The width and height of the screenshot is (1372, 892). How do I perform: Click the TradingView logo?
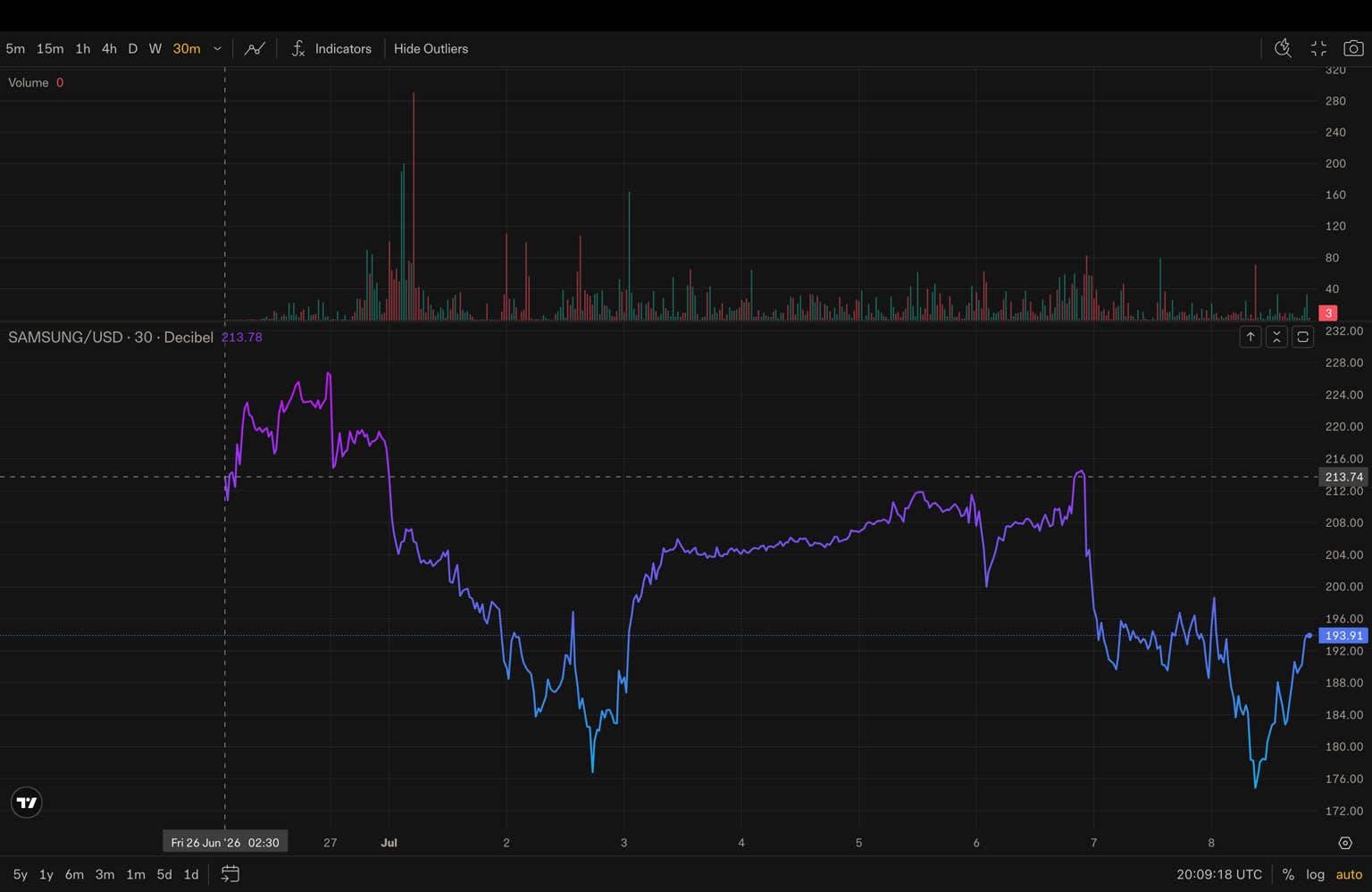click(27, 803)
